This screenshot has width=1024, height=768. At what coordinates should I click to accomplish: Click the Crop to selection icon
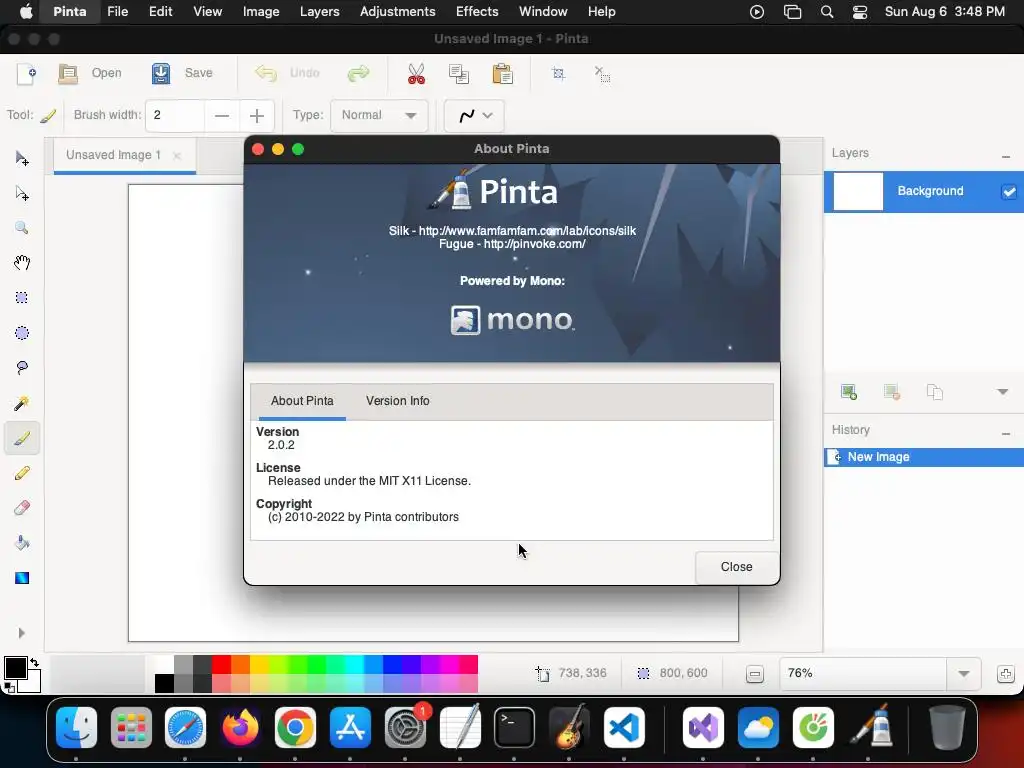[558, 73]
